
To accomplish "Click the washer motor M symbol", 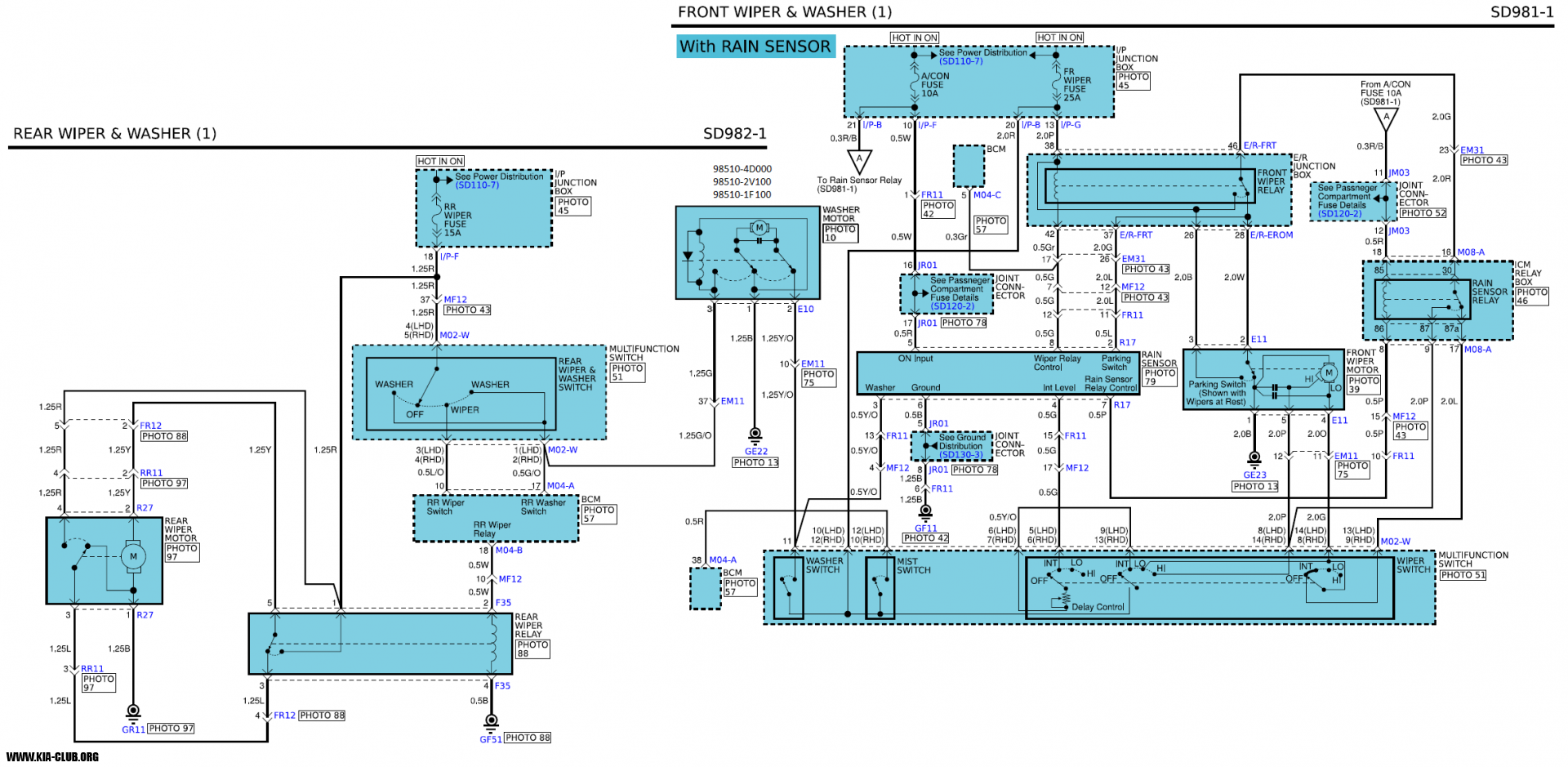I will pyautogui.click(x=759, y=228).
